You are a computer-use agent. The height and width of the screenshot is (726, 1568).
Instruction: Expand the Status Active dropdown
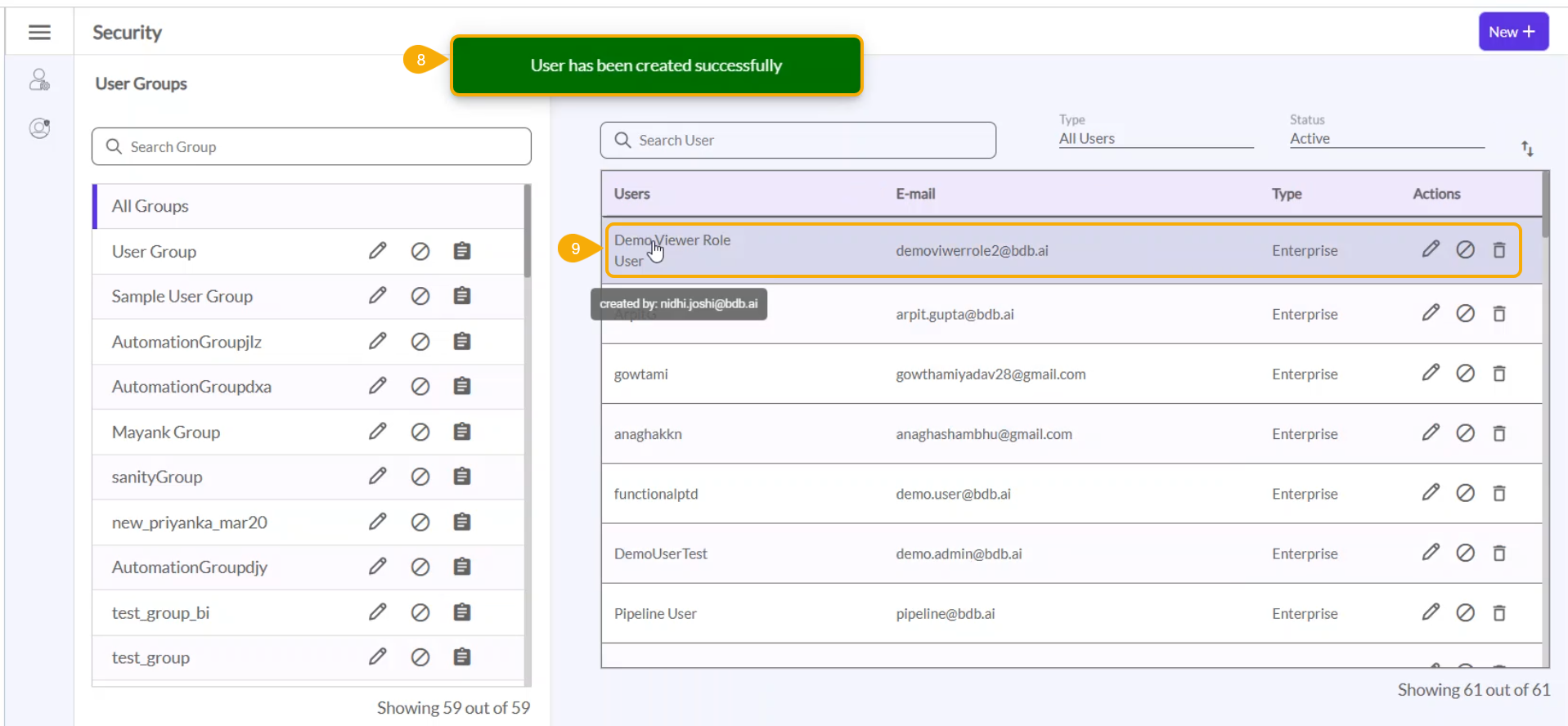[1386, 139]
